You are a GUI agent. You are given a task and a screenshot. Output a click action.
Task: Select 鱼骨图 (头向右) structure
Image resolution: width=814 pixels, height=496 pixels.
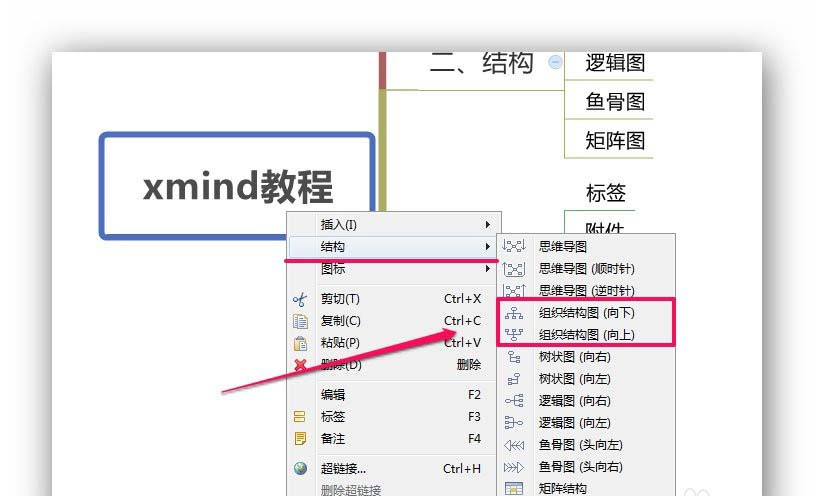pyautogui.click(x=587, y=466)
